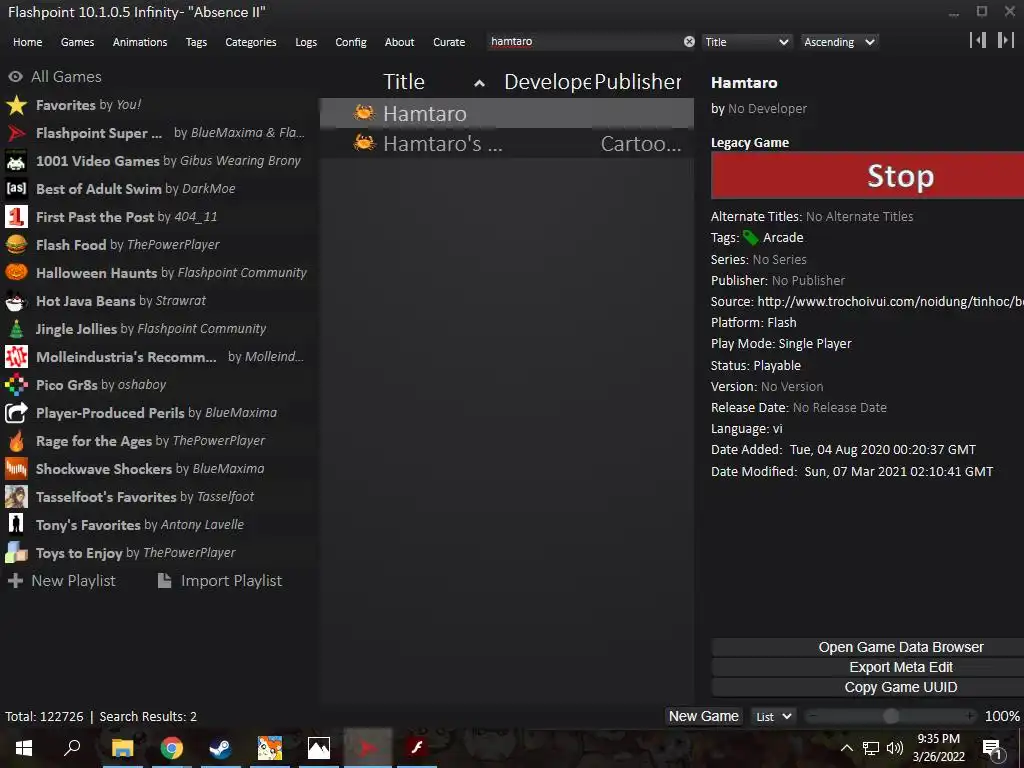Click the Hot Java Beans cup icon
The image size is (1024, 768).
16,301
